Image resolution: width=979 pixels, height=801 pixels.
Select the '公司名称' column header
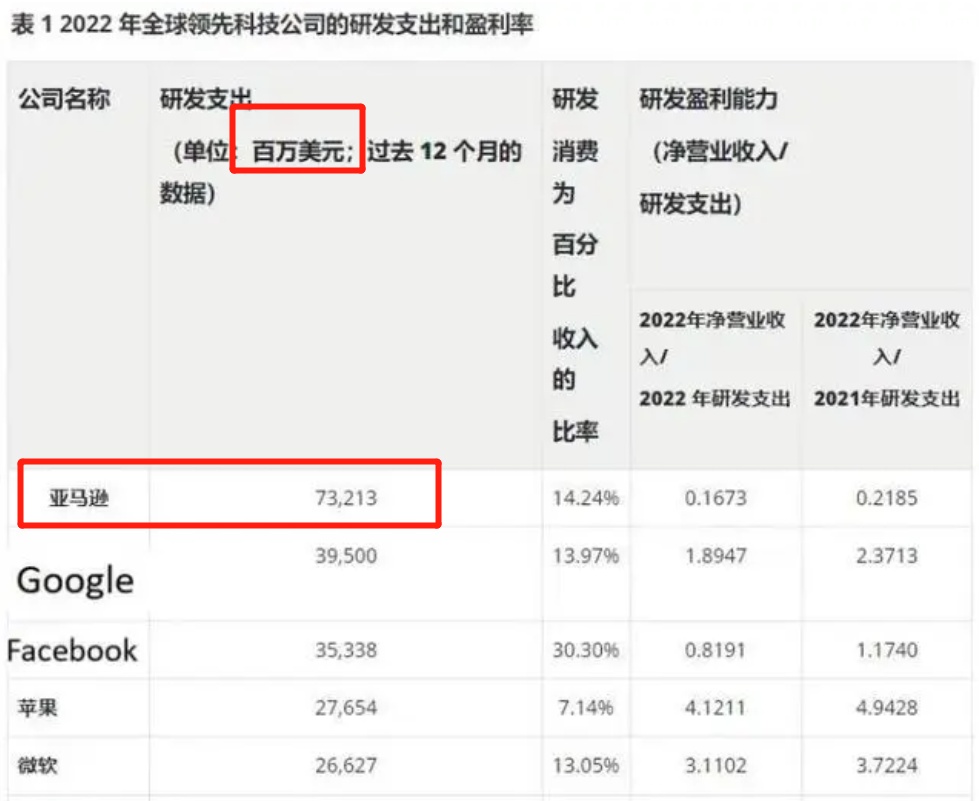pyautogui.click(x=64, y=99)
